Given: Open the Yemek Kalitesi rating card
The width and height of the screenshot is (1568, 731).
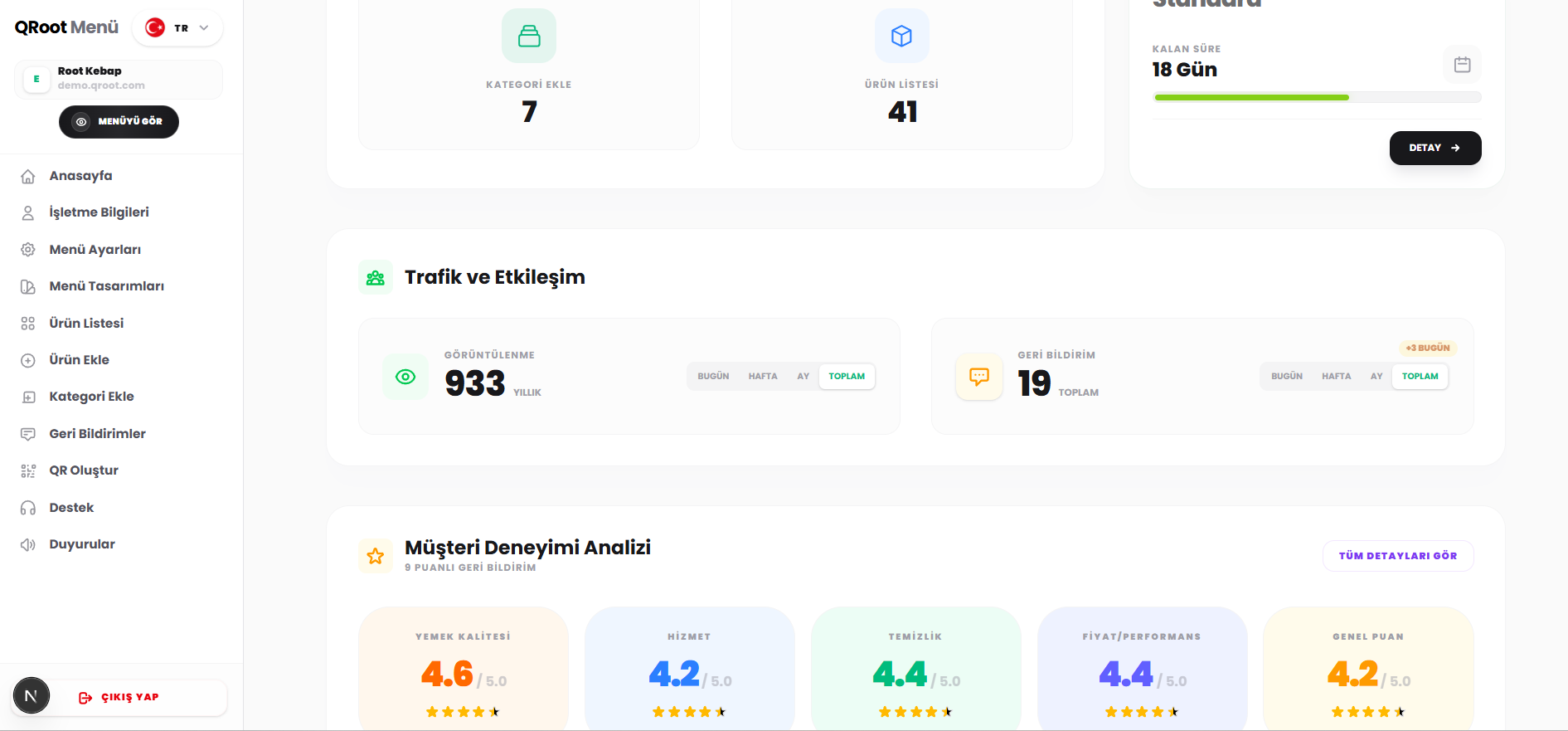Looking at the screenshot, I should [463, 669].
